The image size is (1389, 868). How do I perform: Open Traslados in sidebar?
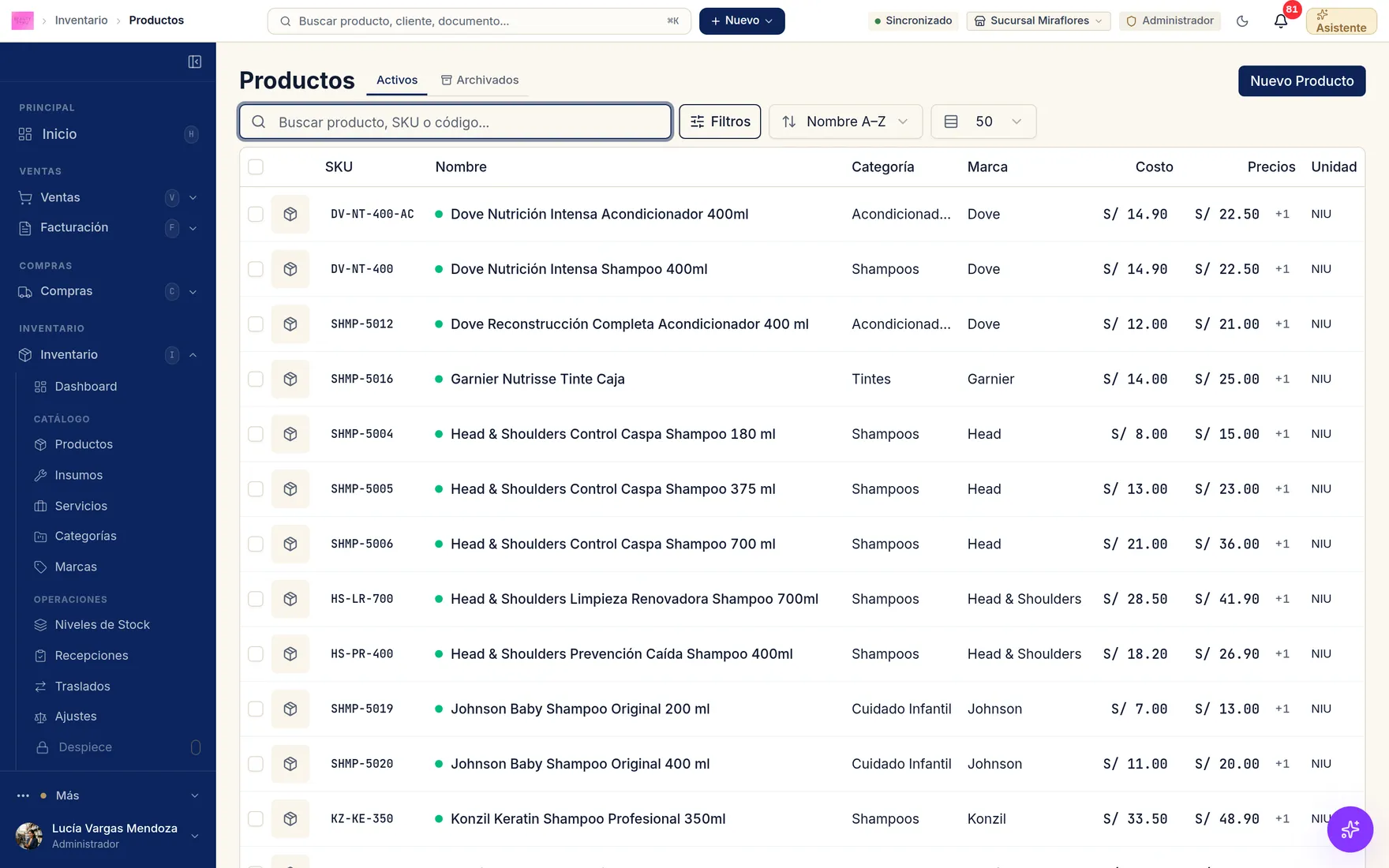click(83, 687)
